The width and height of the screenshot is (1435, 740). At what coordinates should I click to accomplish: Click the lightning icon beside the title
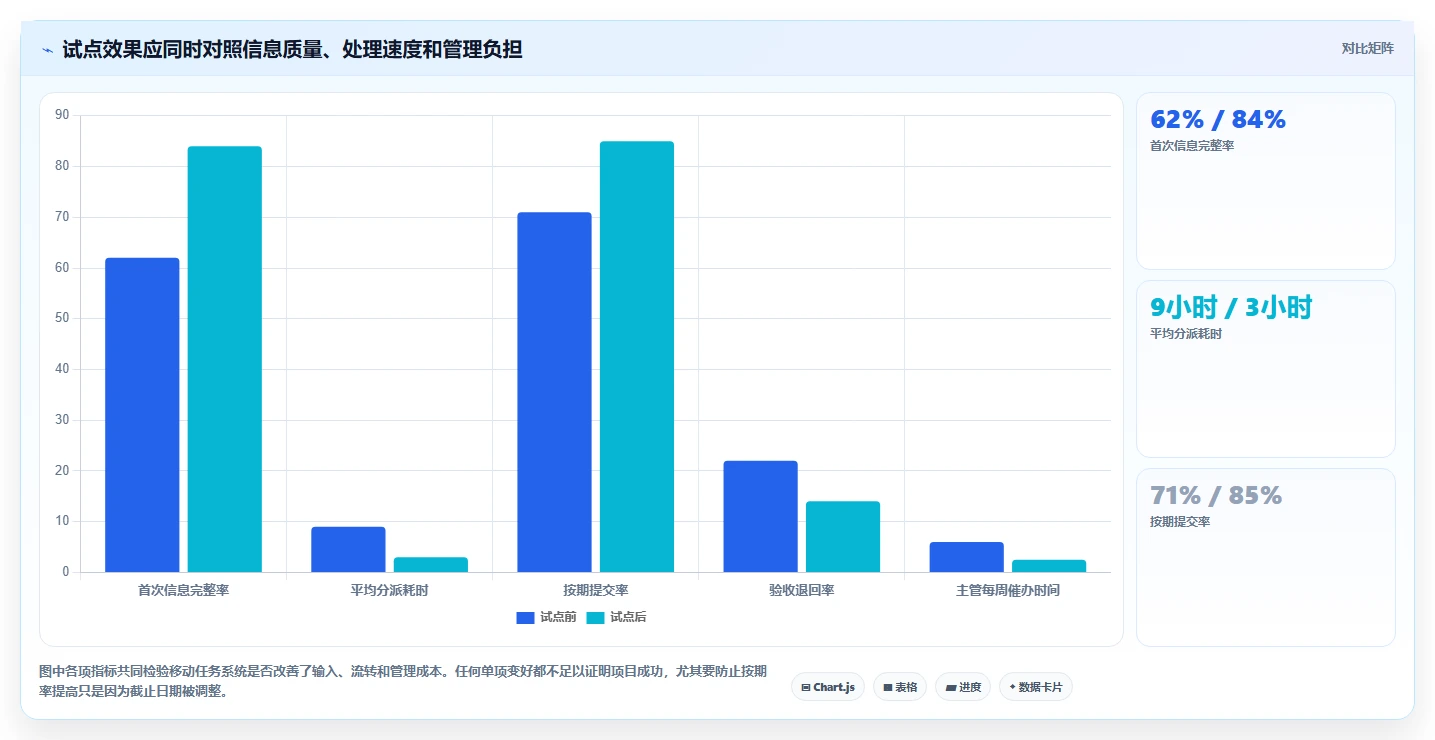tap(48, 50)
